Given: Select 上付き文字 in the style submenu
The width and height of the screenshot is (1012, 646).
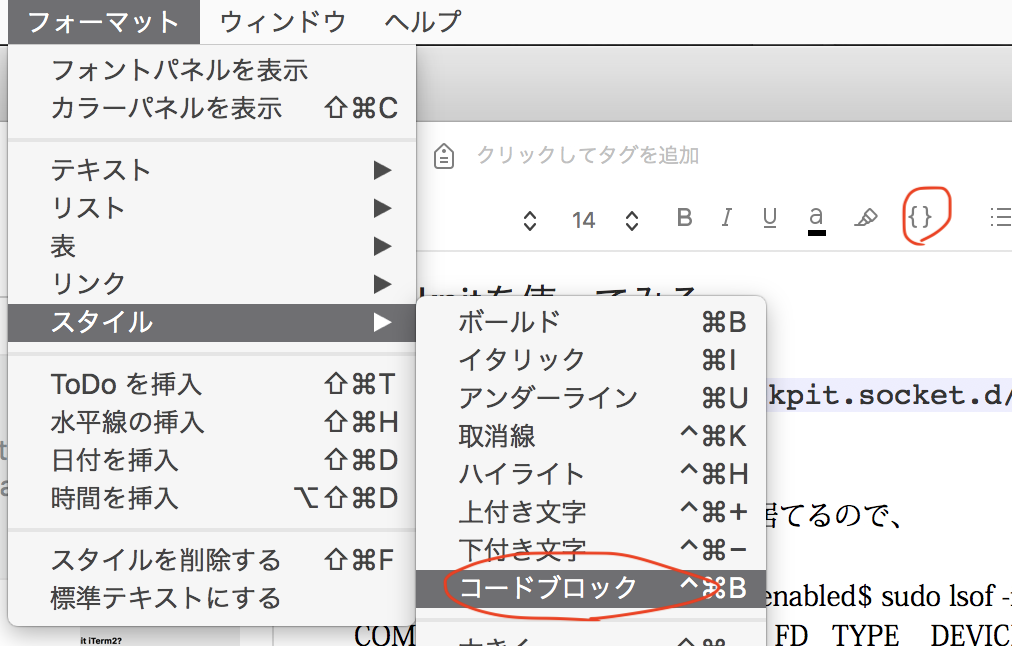Looking at the screenshot, I should (x=591, y=512).
